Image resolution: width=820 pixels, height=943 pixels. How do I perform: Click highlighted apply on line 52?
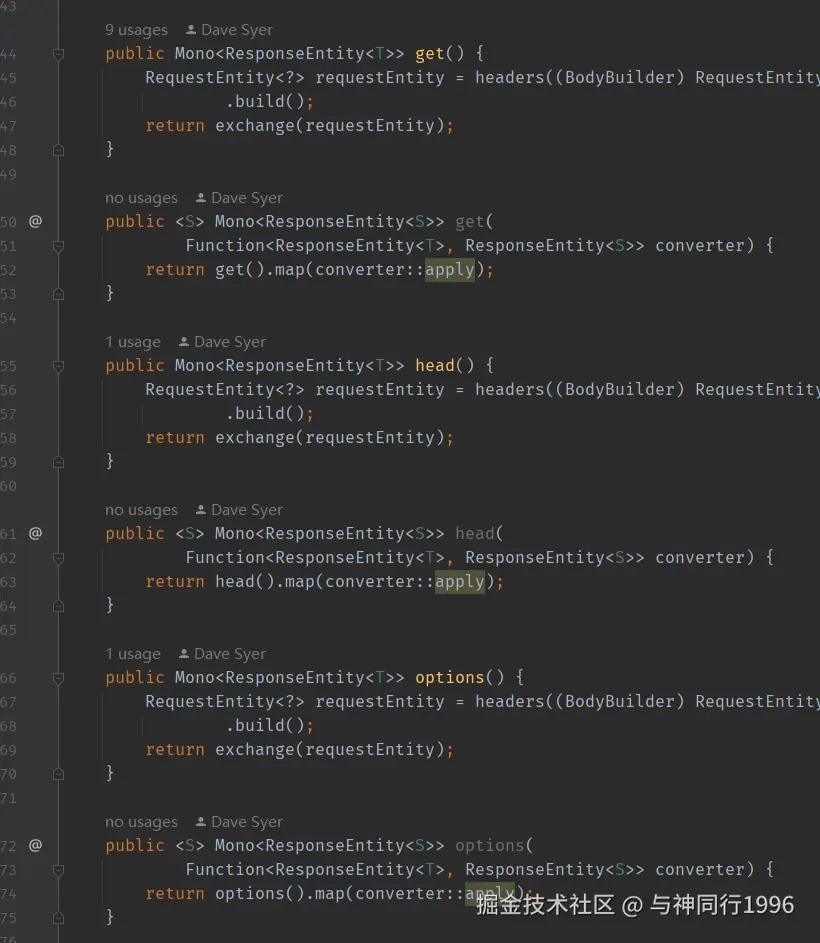pos(449,269)
